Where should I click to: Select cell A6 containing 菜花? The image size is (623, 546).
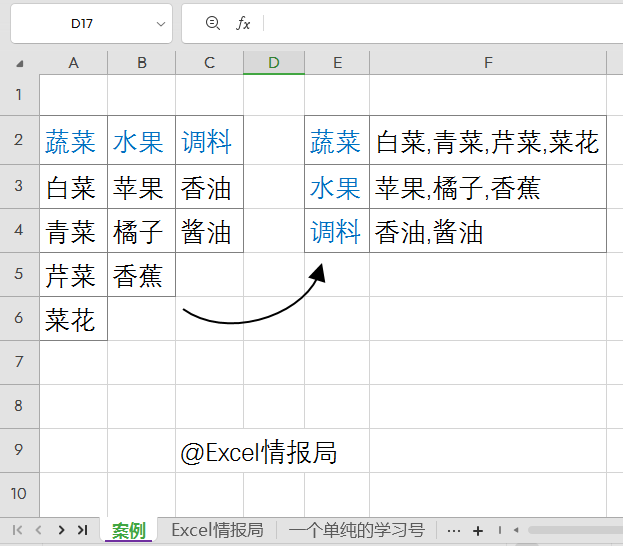pos(74,318)
